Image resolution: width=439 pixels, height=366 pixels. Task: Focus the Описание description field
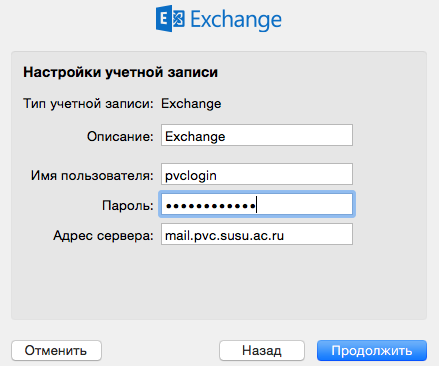257,135
